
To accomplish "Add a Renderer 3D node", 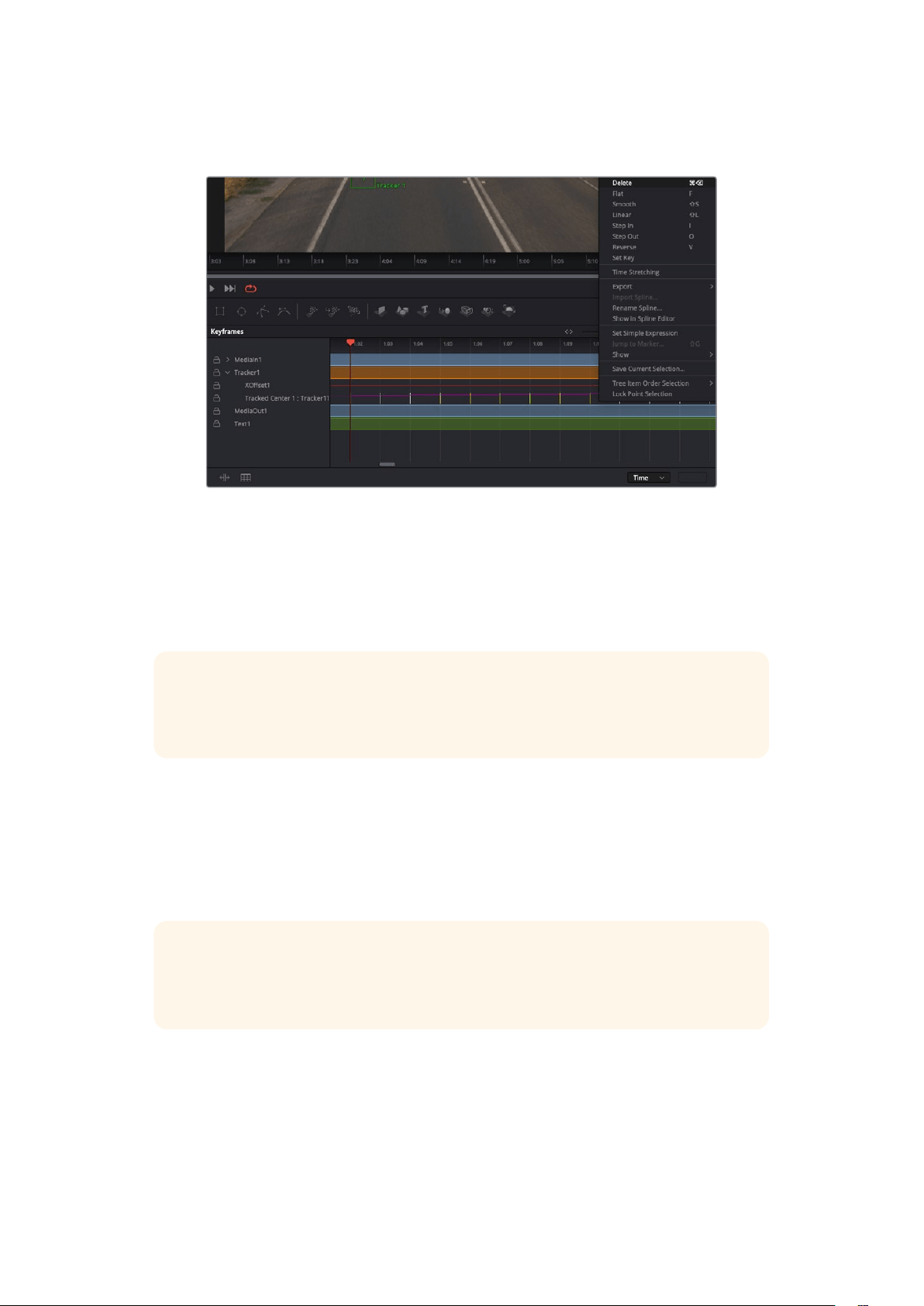I will pos(509,311).
